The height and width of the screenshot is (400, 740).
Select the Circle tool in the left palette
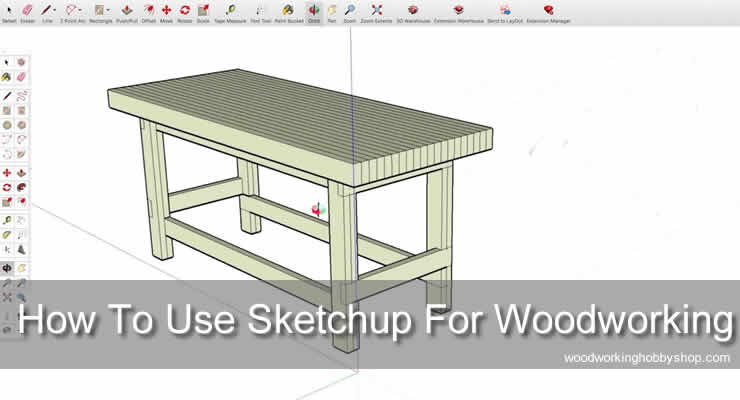[7, 125]
